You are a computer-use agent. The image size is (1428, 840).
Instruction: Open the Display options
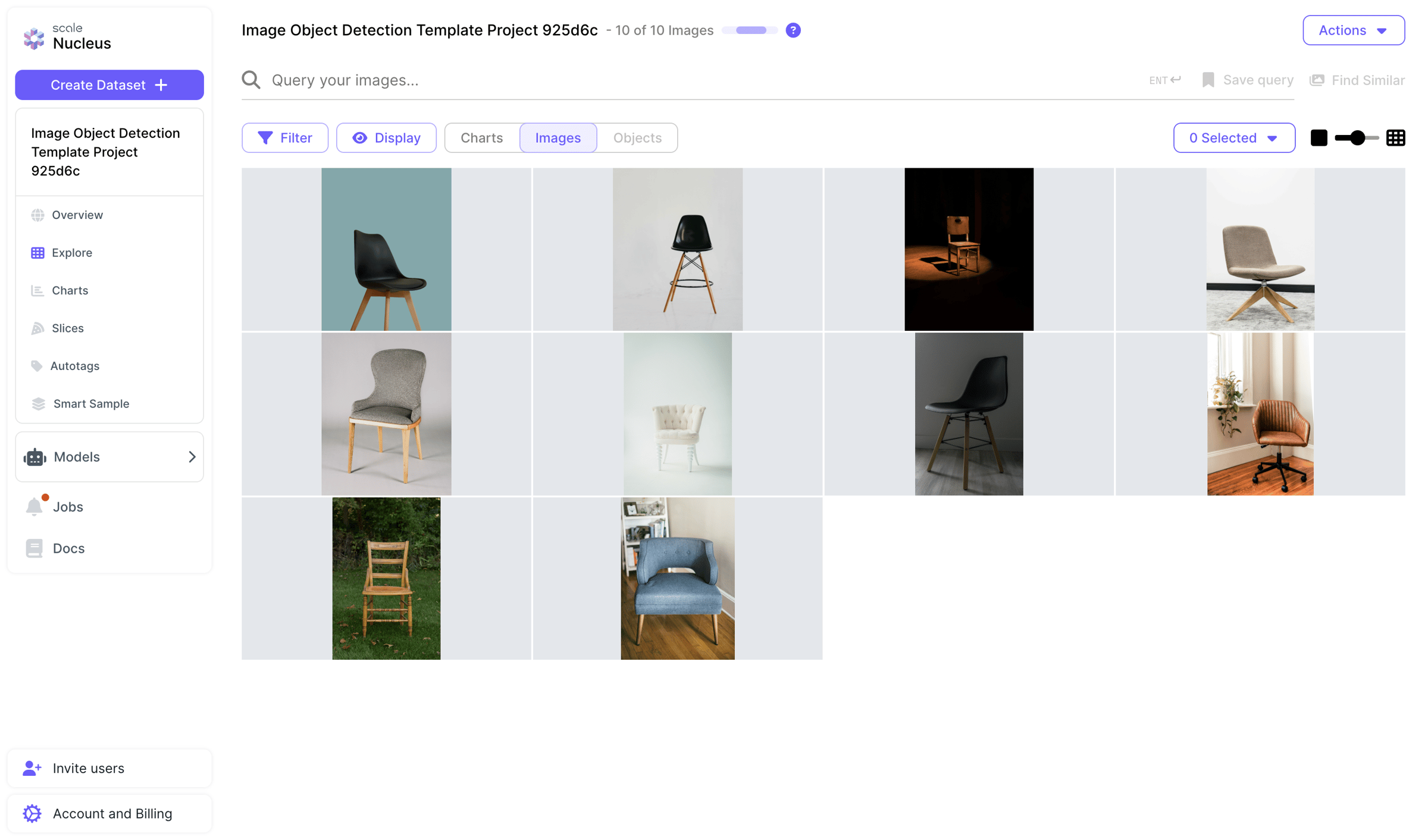386,137
